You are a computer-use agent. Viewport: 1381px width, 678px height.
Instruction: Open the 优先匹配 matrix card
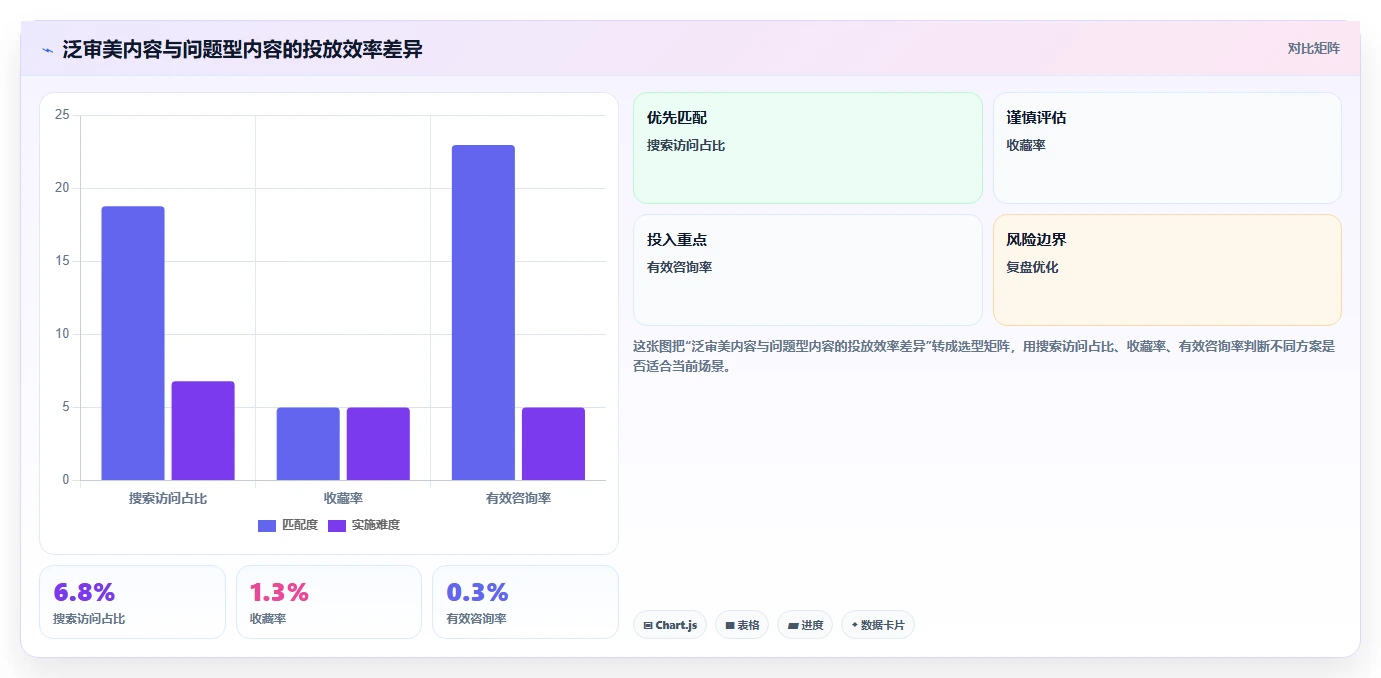[x=808, y=148]
